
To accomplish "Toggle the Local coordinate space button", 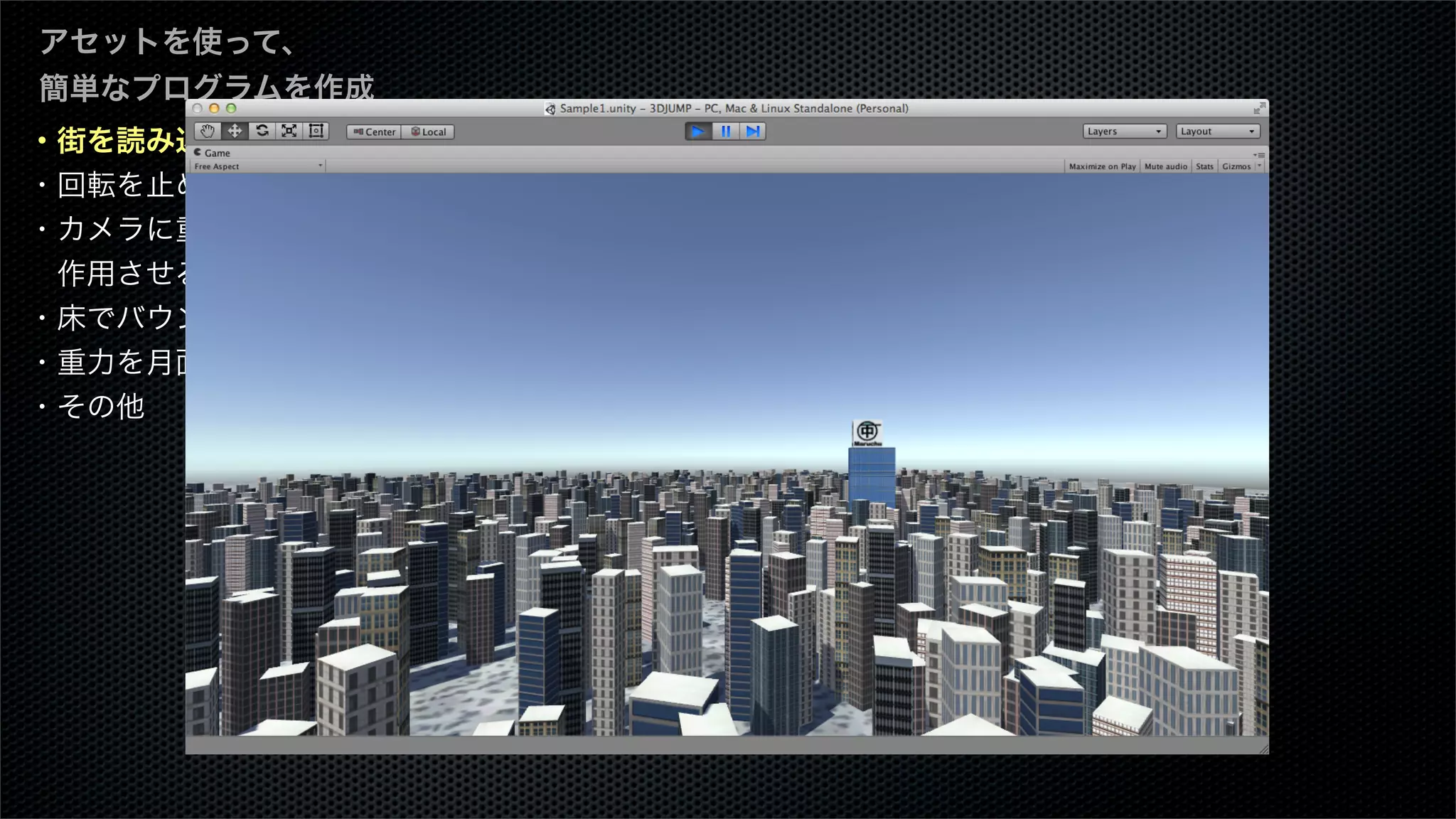I will pyautogui.click(x=428, y=132).
